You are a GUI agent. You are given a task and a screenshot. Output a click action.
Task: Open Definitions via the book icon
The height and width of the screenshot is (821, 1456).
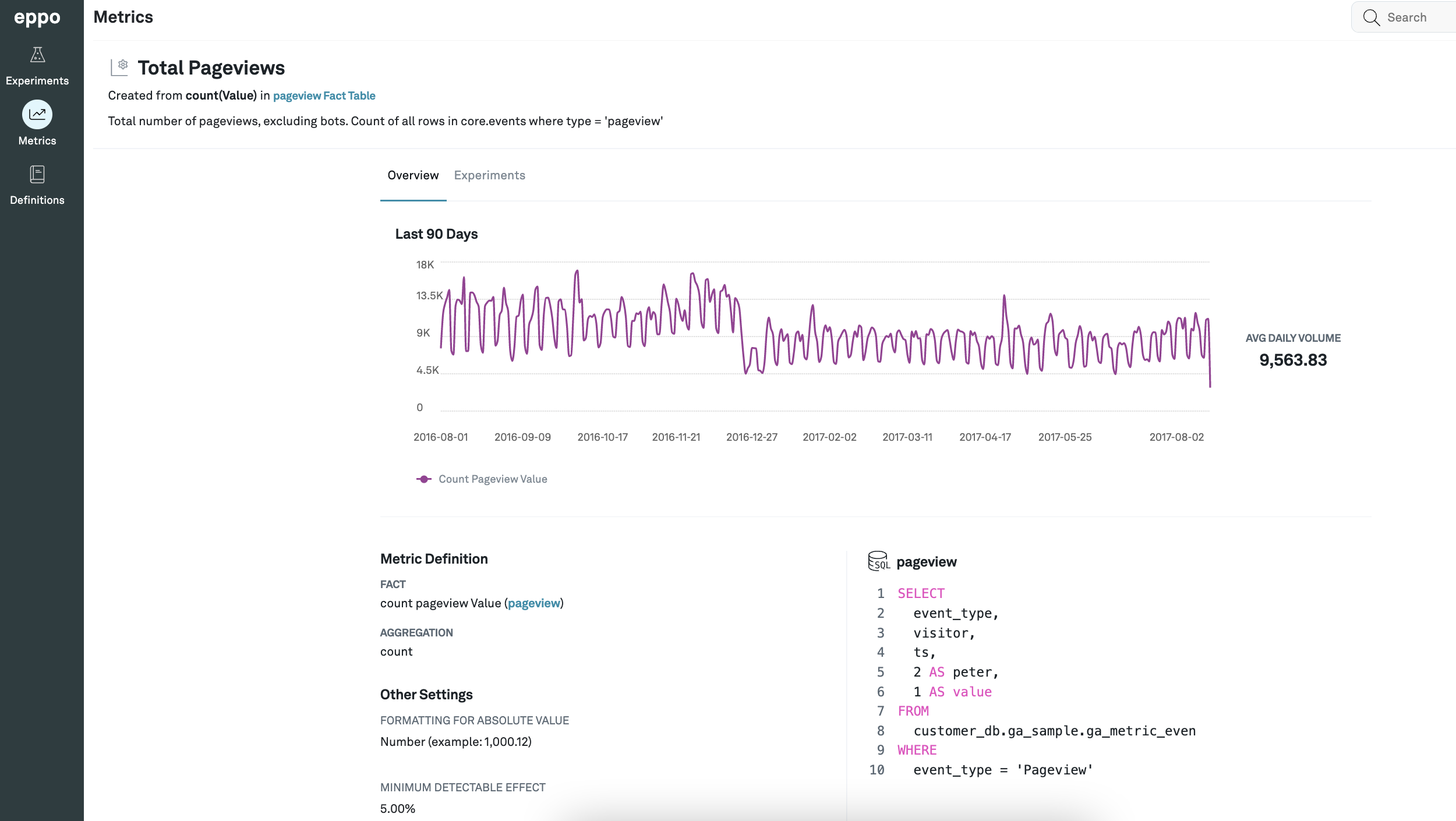pos(37,174)
